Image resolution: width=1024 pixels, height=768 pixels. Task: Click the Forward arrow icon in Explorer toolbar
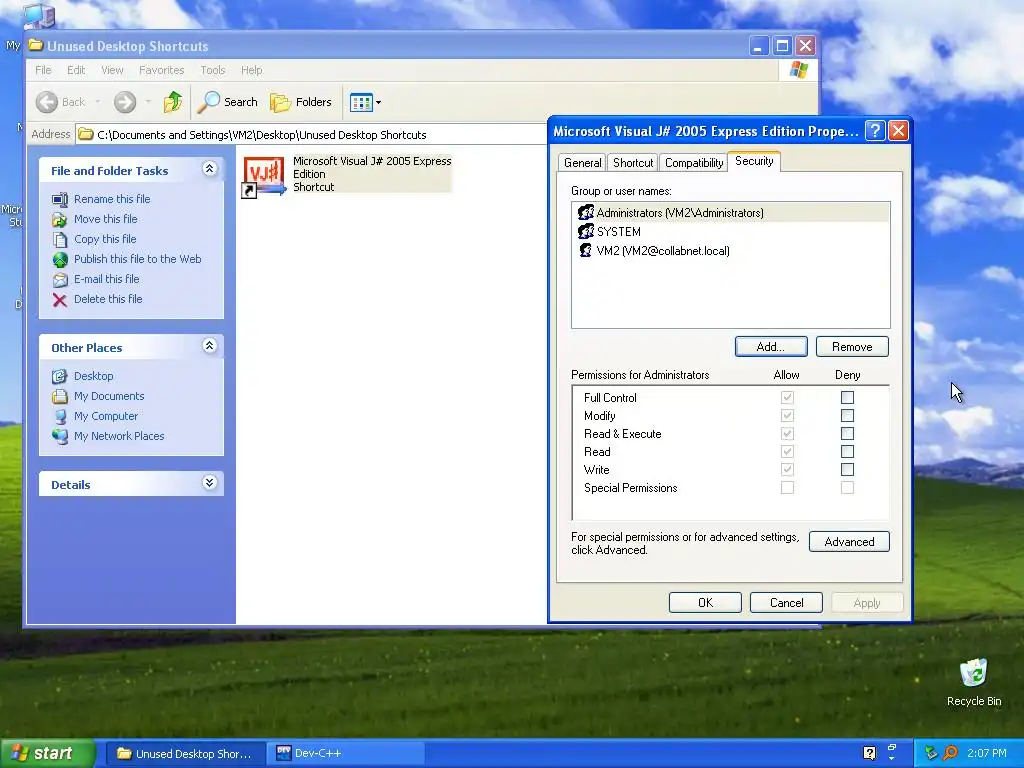pos(124,102)
